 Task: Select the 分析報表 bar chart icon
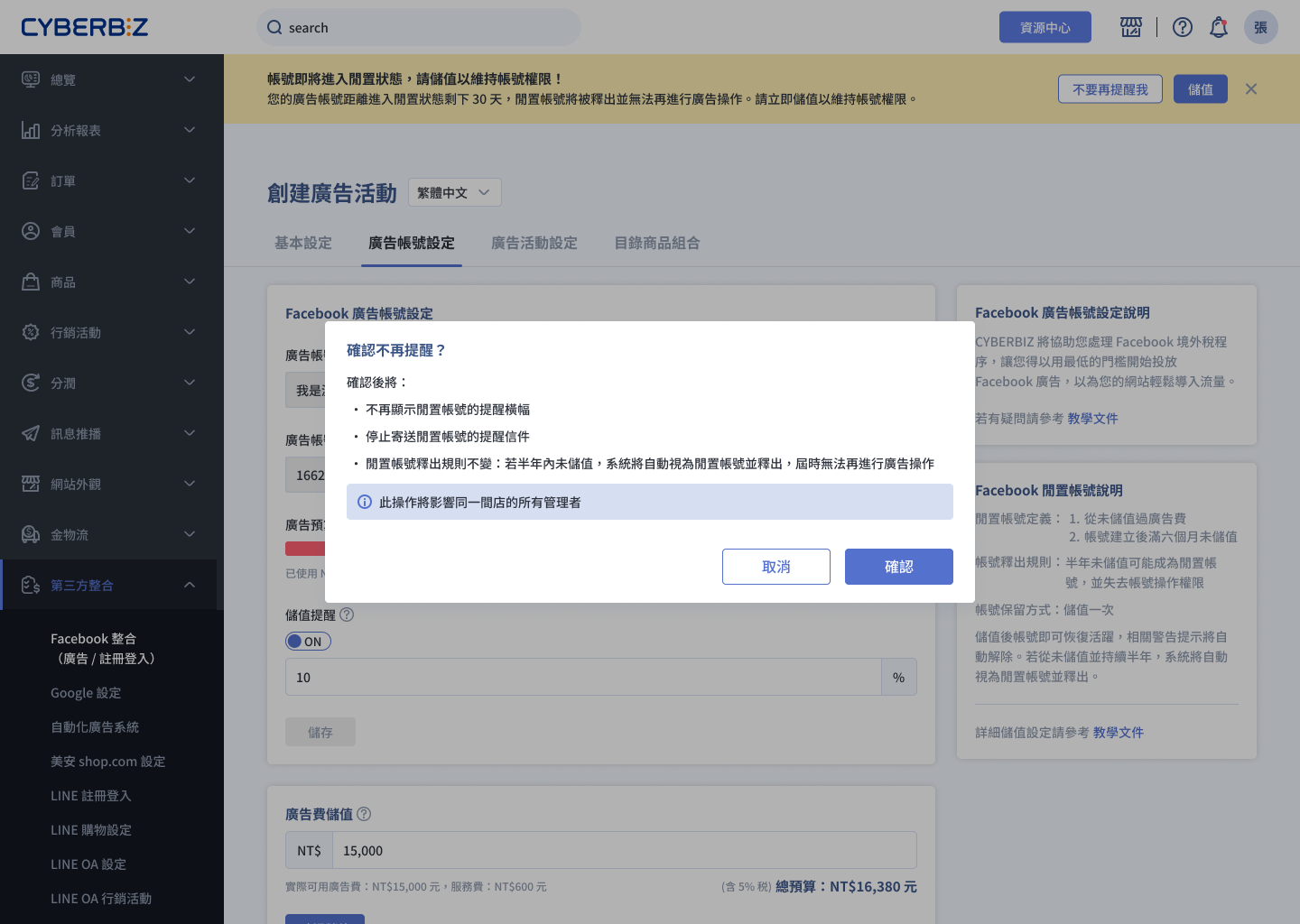pyautogui.click(x=31, y=130)
